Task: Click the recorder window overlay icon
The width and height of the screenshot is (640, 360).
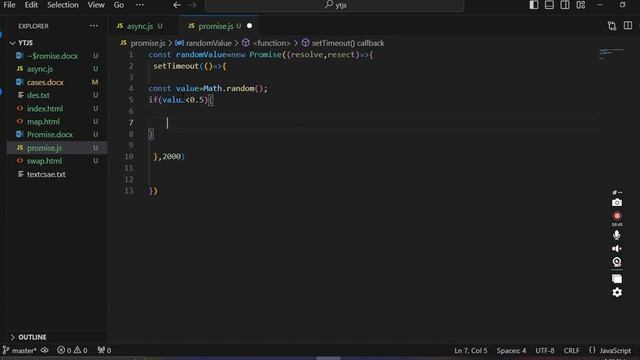Action: tap(617, 279)
